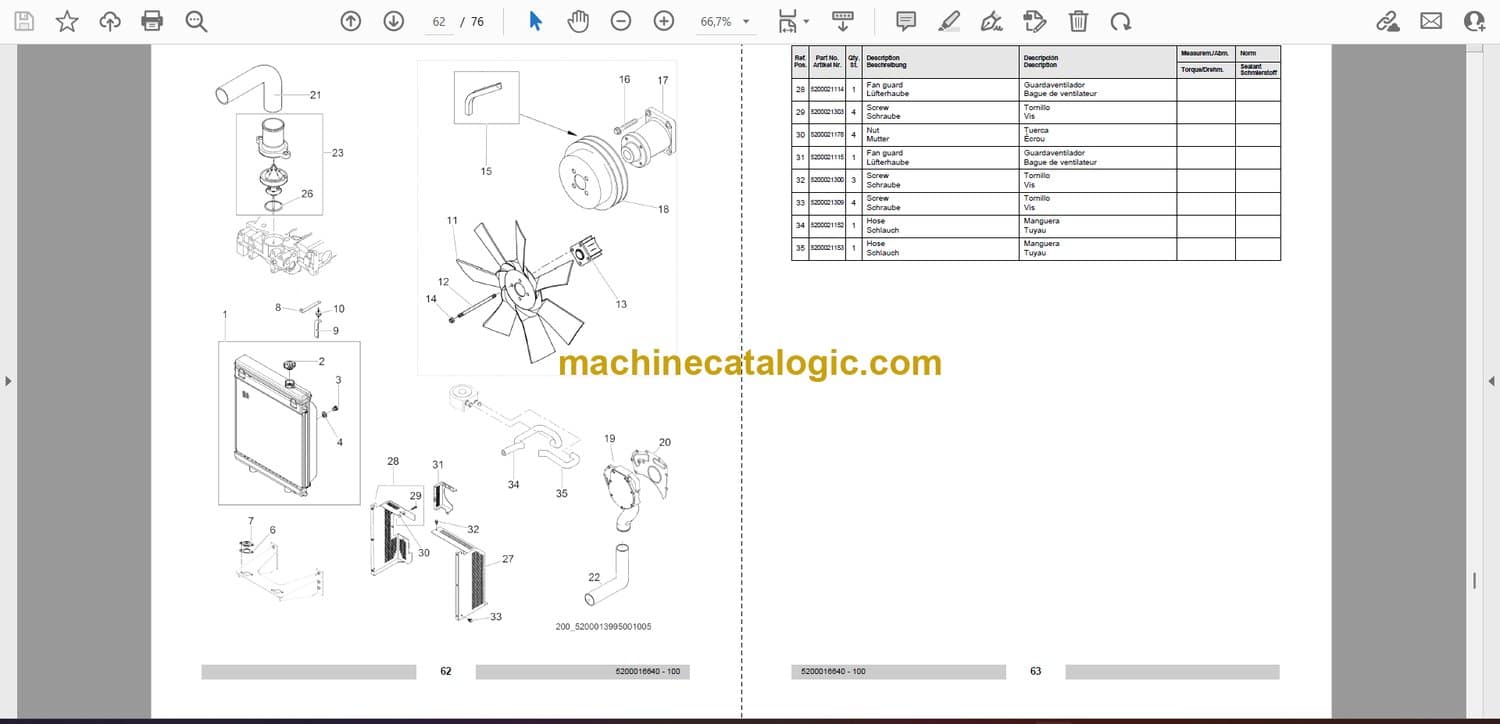This screenshot has height=724, width=1500.
Task: Click the total page count 76
Action: click(x=477, y=21)
